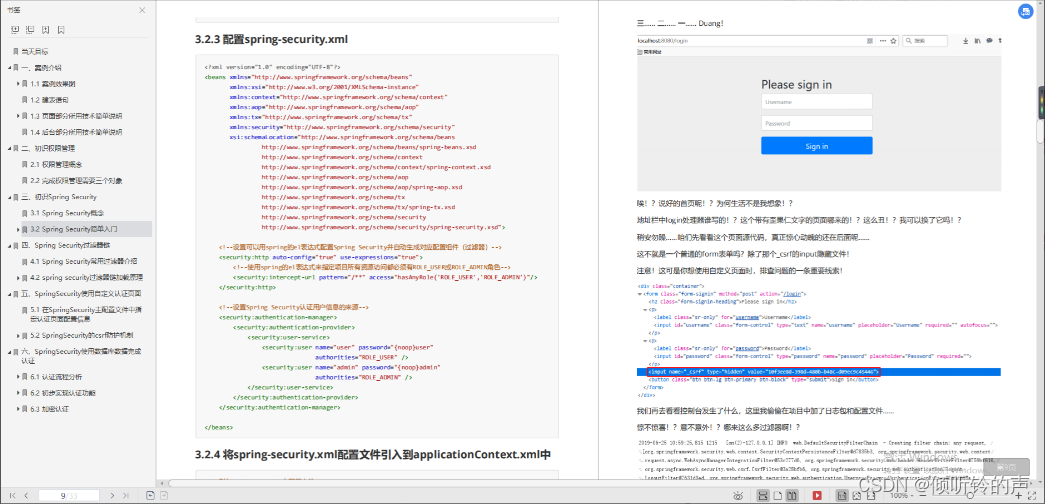This screenshot has width=1045, height=504.
Task: Enable continuous page scrolling view
Action: coord(764,495)
